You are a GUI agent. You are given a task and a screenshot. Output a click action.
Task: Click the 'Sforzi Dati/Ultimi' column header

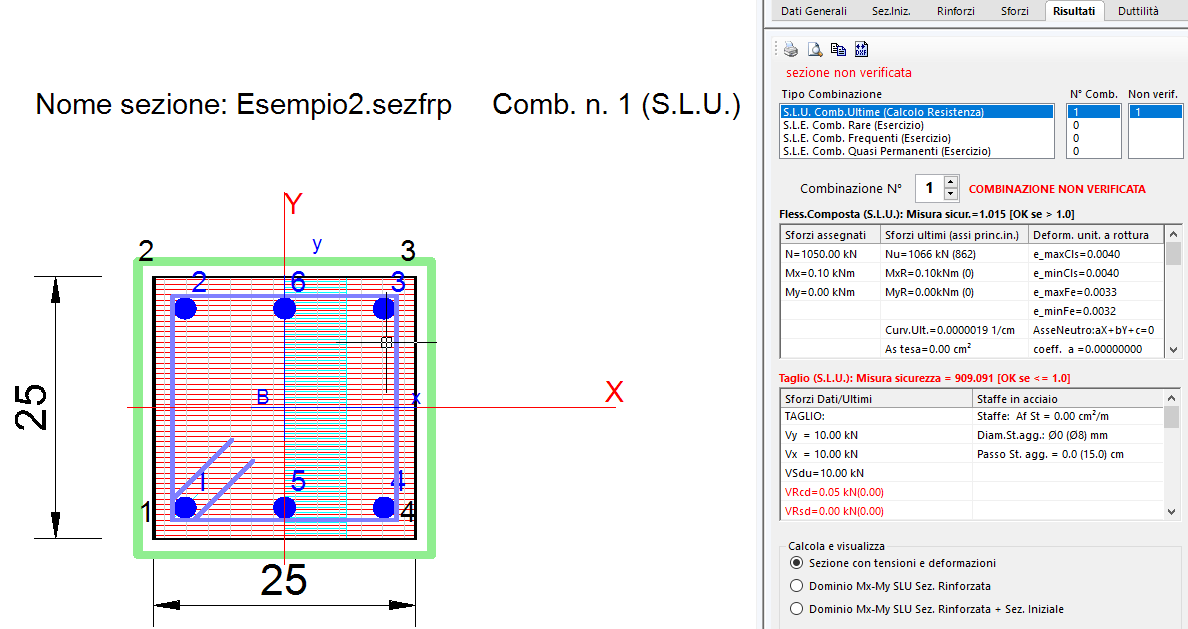coord(876,399)
